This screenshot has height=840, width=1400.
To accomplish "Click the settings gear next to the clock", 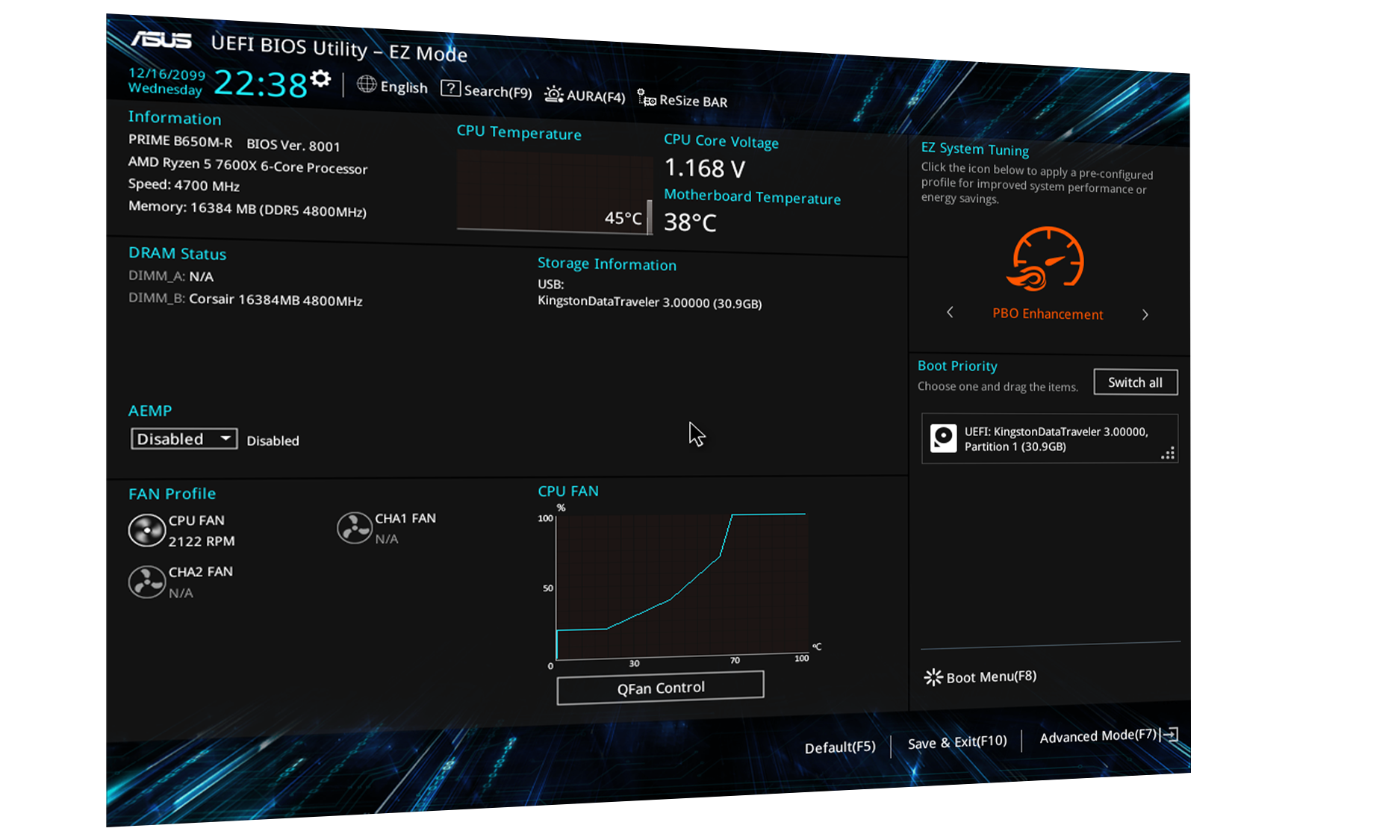I will (x=320, y=79).
